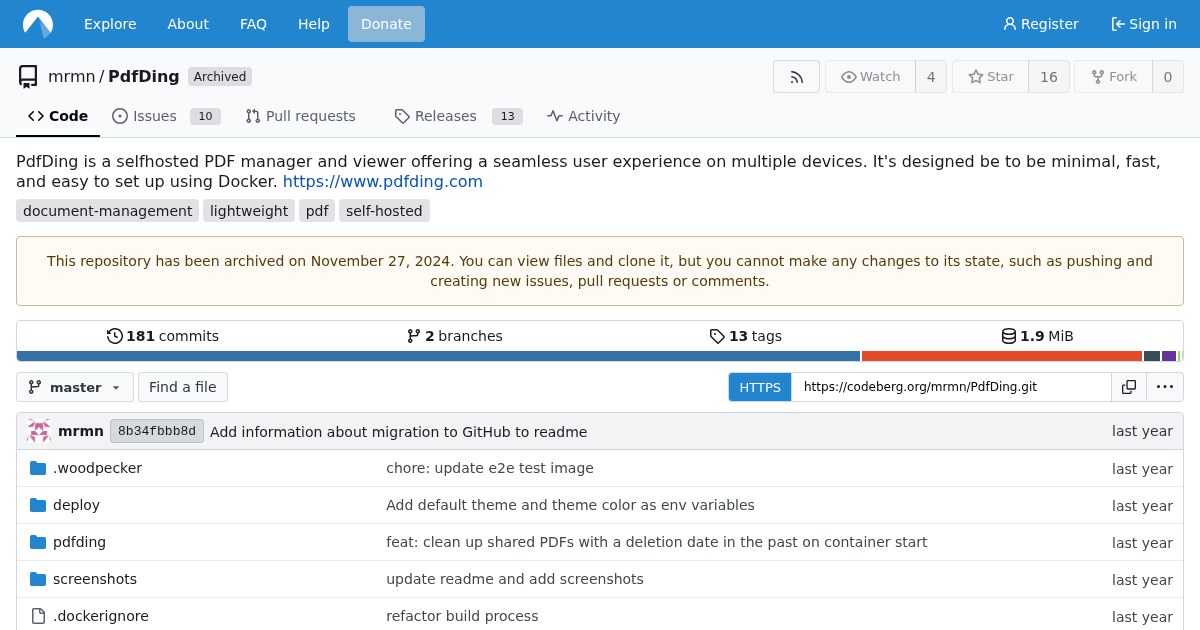
Task: Switch to the Code tab
Action: click(x=58, y=116)
